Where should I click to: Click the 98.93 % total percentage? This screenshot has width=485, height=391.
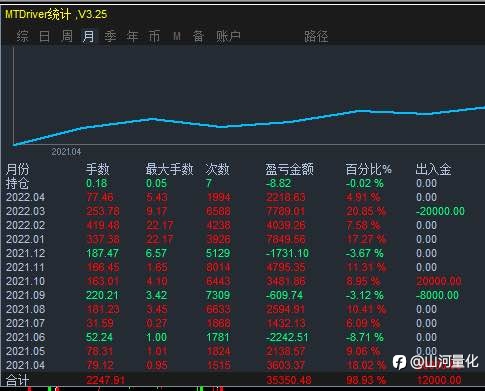click(x=366, y=380)
